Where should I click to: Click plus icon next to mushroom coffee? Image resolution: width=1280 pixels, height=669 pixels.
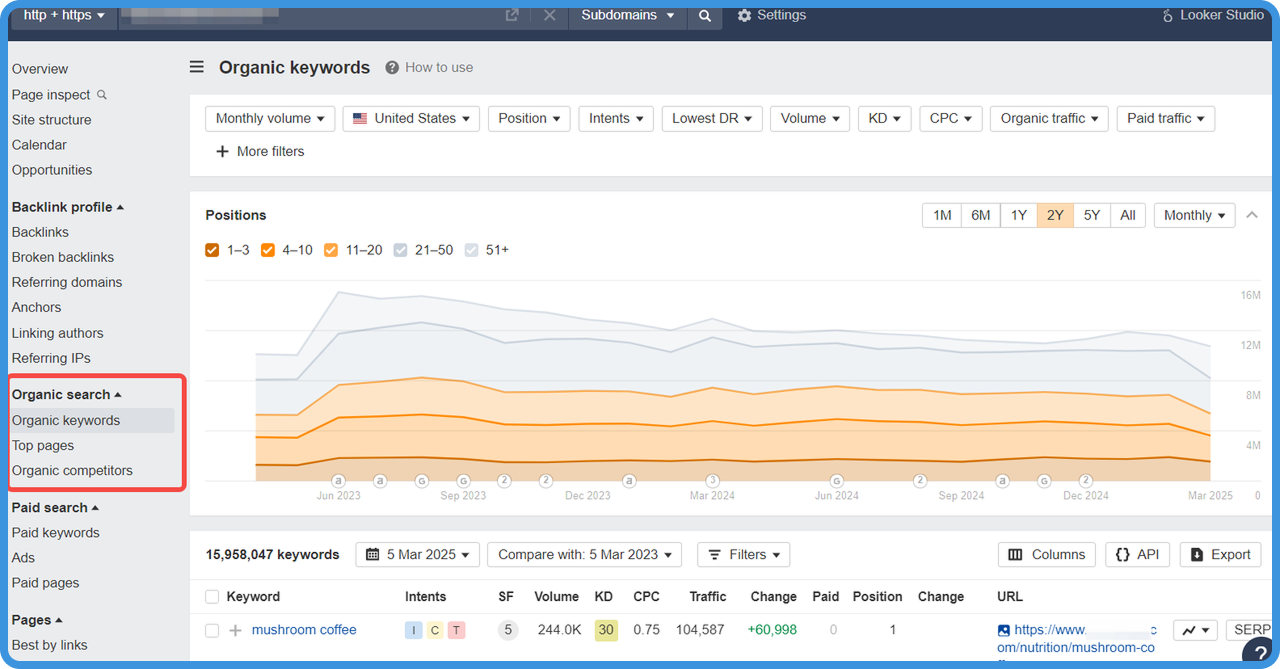tap(236, 630)
